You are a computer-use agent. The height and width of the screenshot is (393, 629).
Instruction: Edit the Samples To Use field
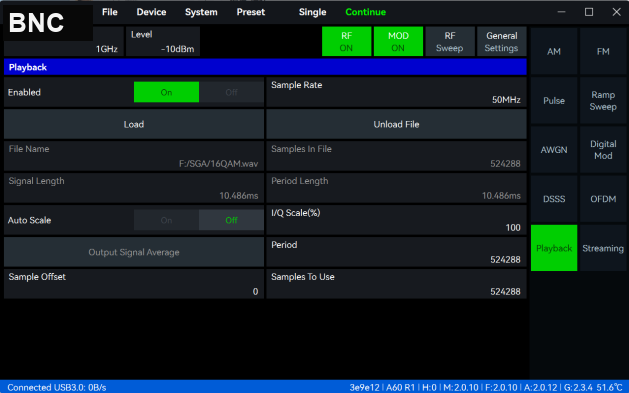[396, 284]
